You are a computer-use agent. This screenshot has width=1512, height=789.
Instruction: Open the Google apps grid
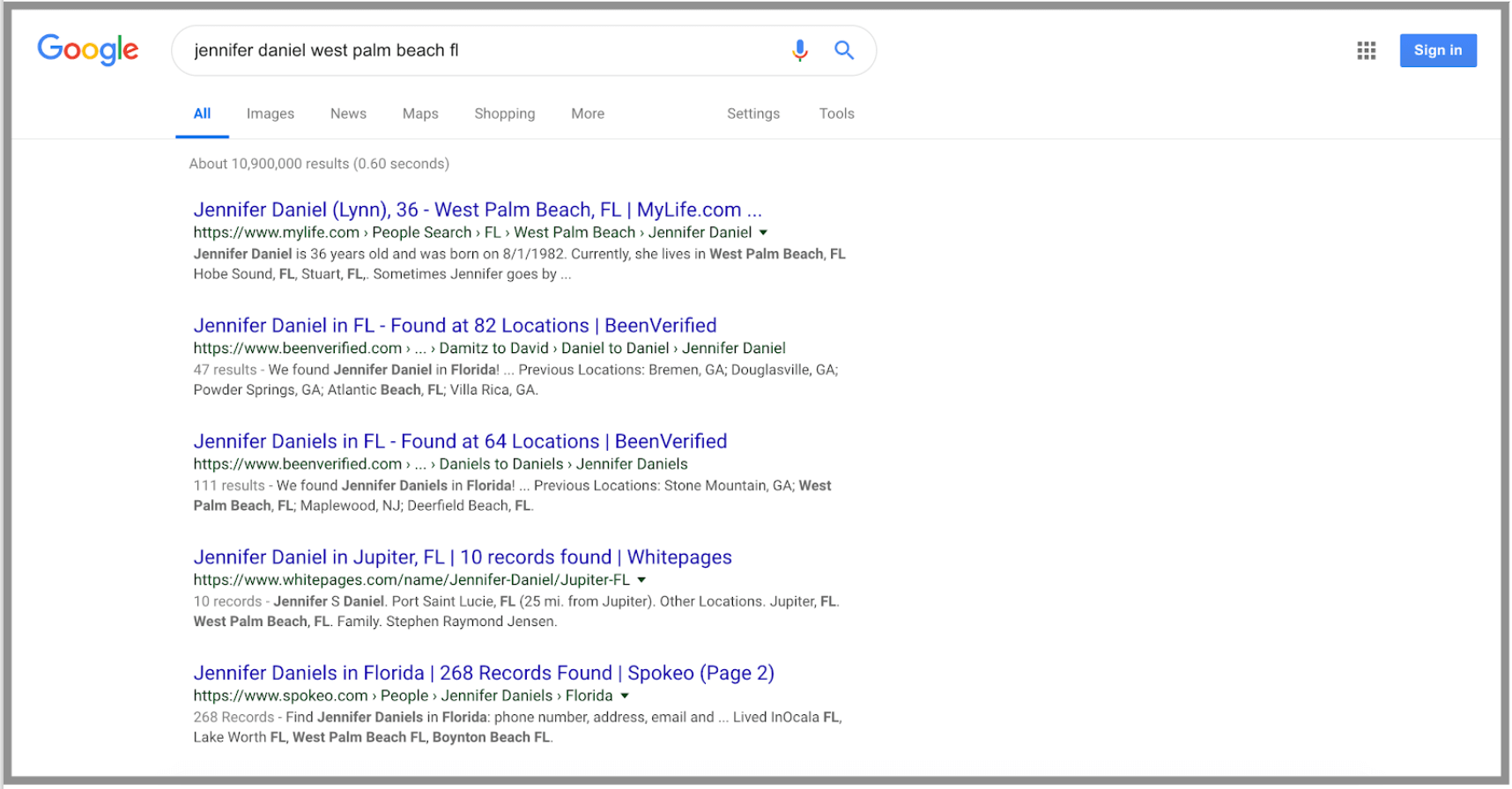point(1366,51)
